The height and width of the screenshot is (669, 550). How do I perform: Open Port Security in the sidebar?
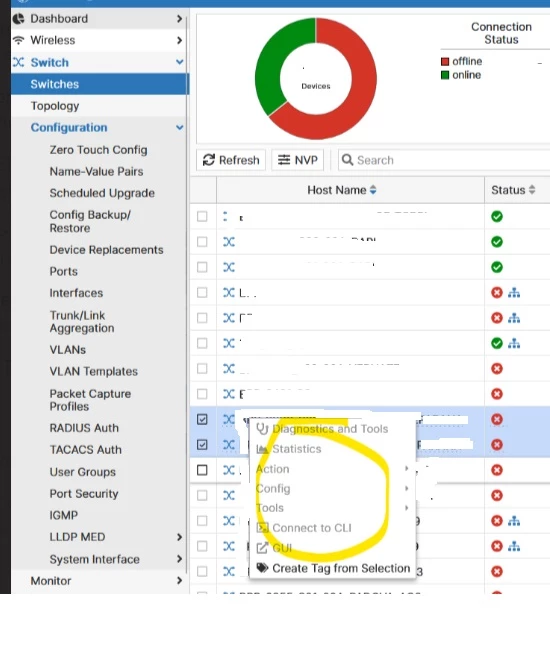(x=84, y=494)
